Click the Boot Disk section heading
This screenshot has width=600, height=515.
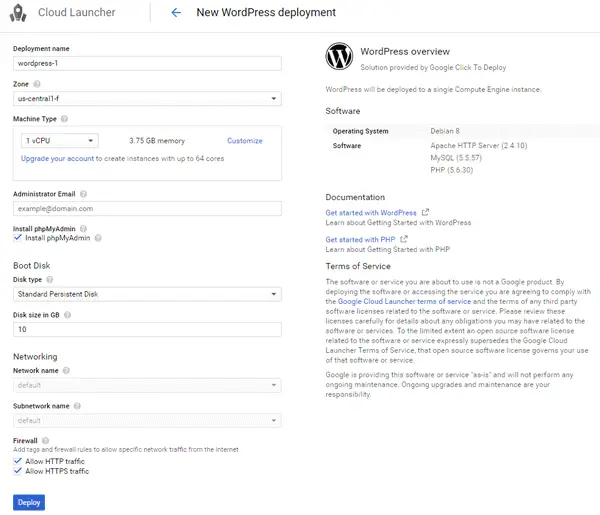[32, 266]
